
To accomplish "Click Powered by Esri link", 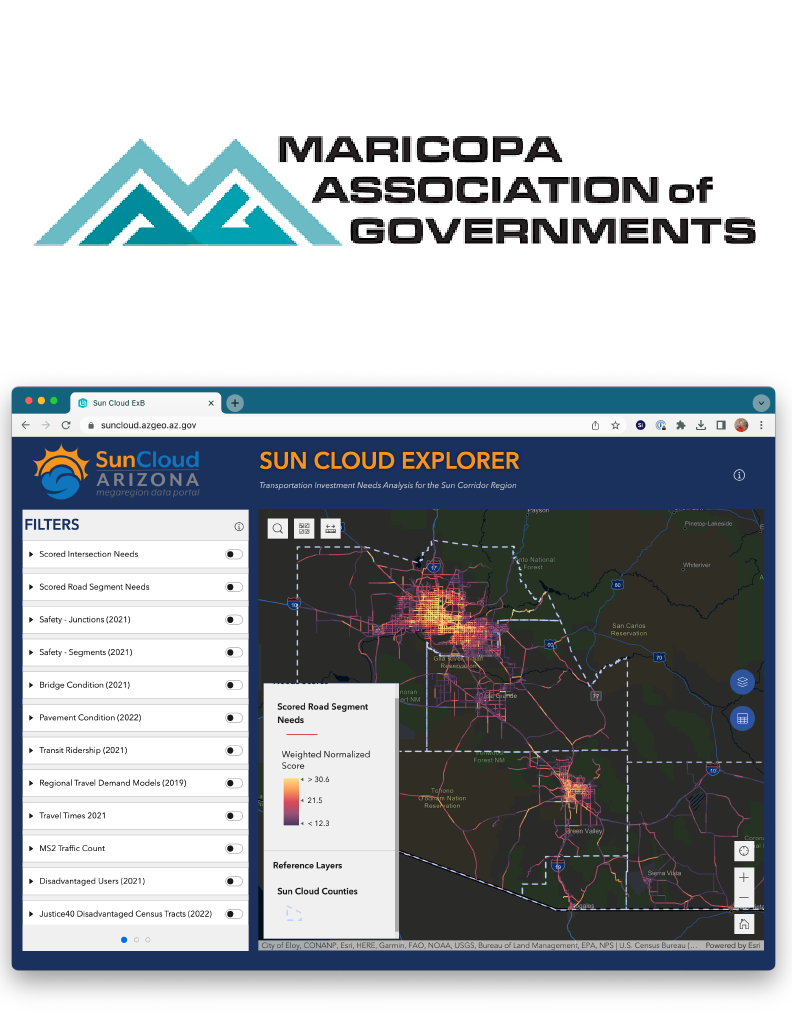I will (x=733, y=945).
